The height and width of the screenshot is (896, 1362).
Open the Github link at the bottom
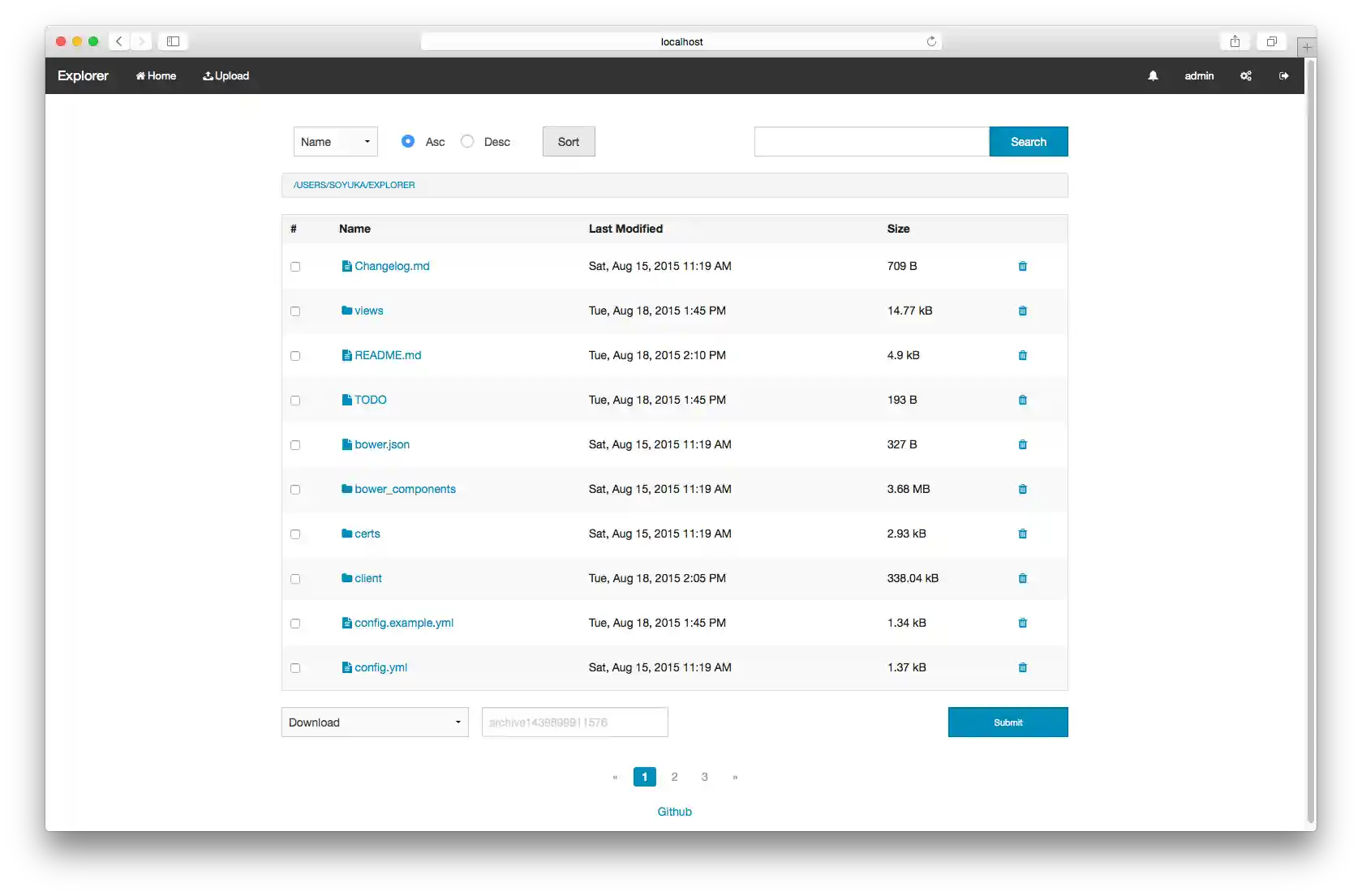pos(674,811)
